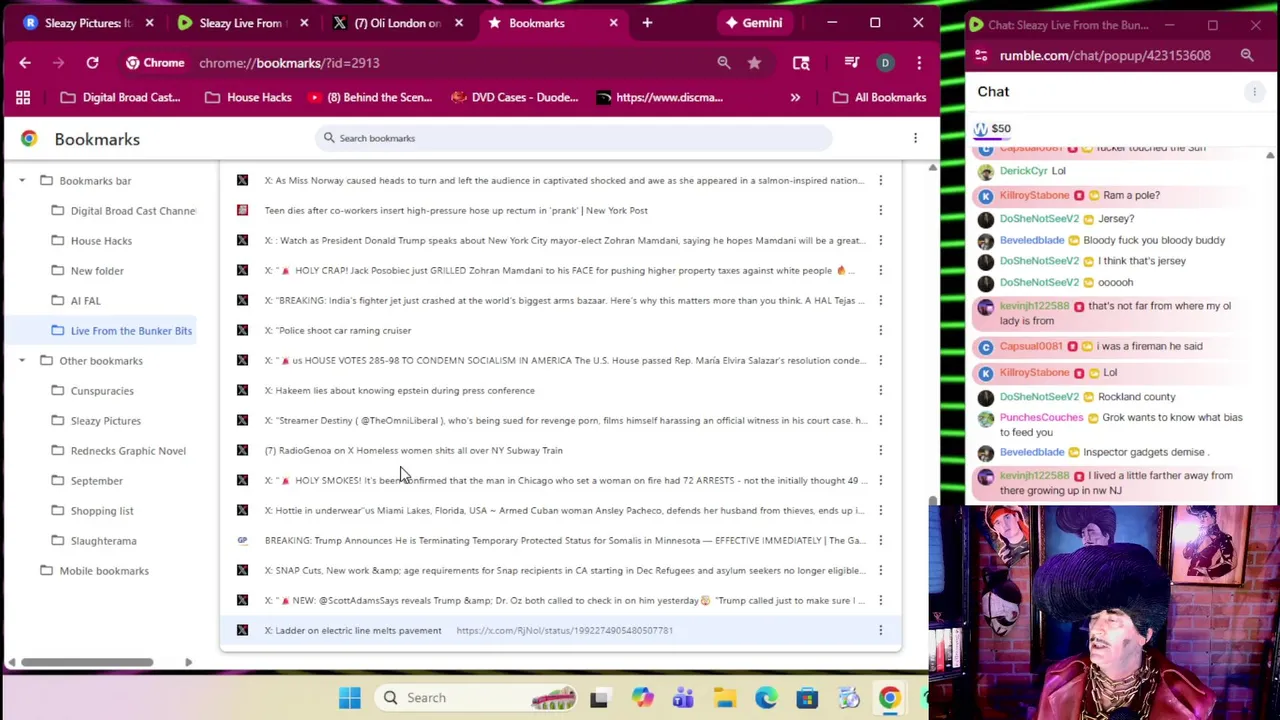Open a new browser tab
This screenshot has width=1280, height=720.
(x=647, y=22)
